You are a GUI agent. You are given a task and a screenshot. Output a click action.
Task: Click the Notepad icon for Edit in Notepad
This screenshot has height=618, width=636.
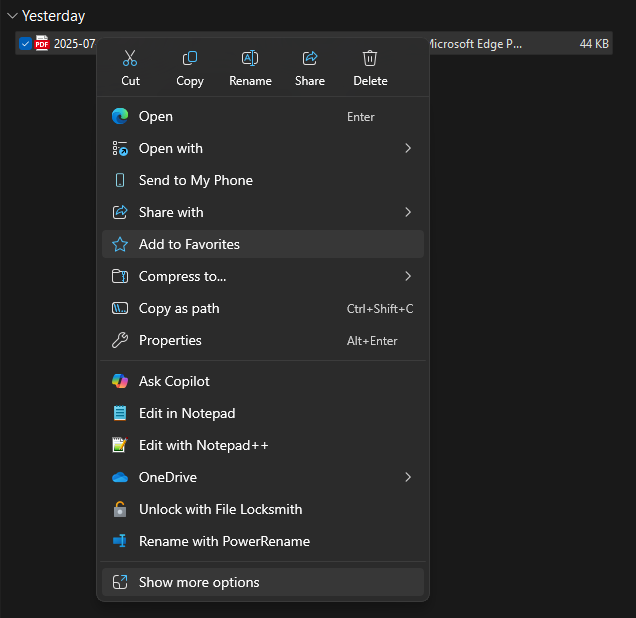click(x=120, y=413)
